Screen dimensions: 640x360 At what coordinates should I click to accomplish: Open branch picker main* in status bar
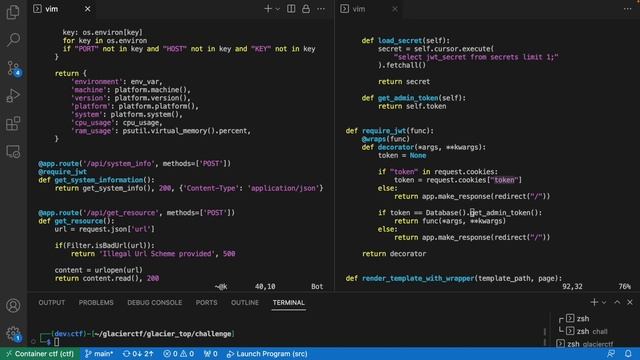(99, 353)
